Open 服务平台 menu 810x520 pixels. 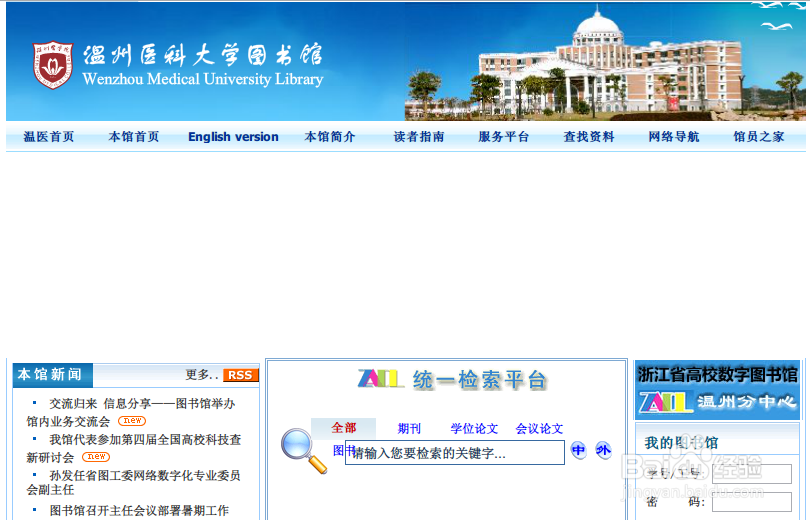click(x=504, y=137)
